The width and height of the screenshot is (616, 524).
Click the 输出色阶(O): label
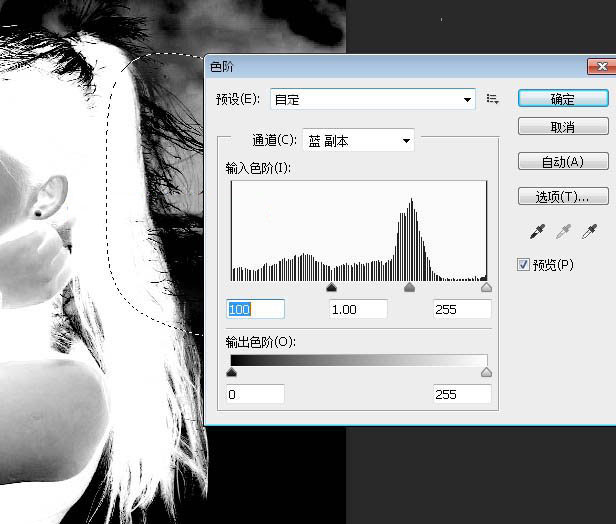point(260,342)
